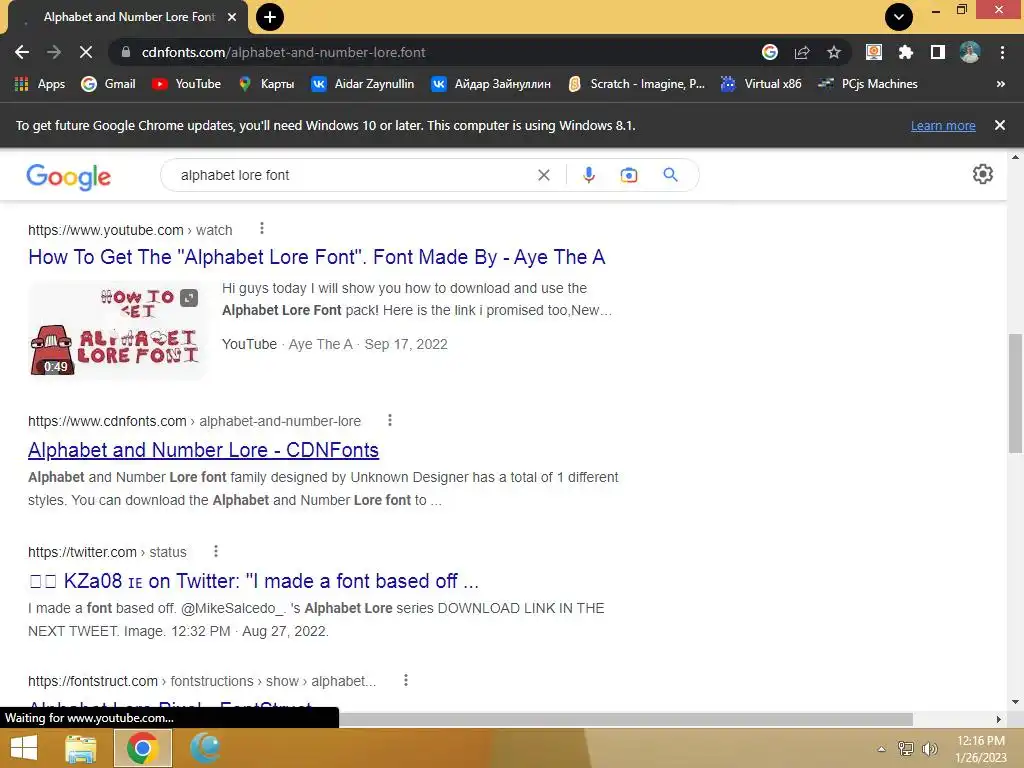This screenshot has width=1024, height=768.
Task: Open the Virtual x86 bookmark
Action: (761, 84)
